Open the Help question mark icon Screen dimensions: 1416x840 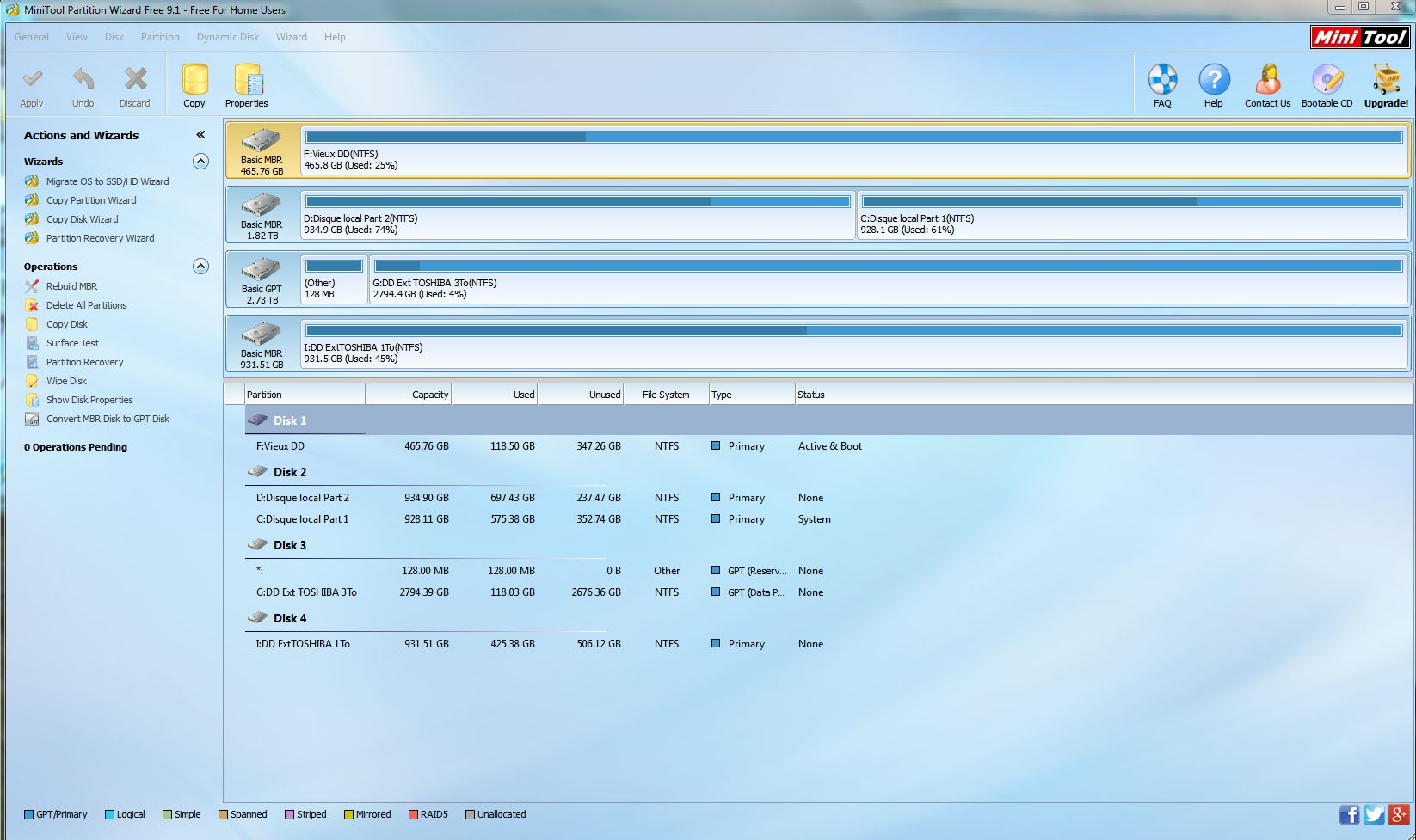(1214, 79)
